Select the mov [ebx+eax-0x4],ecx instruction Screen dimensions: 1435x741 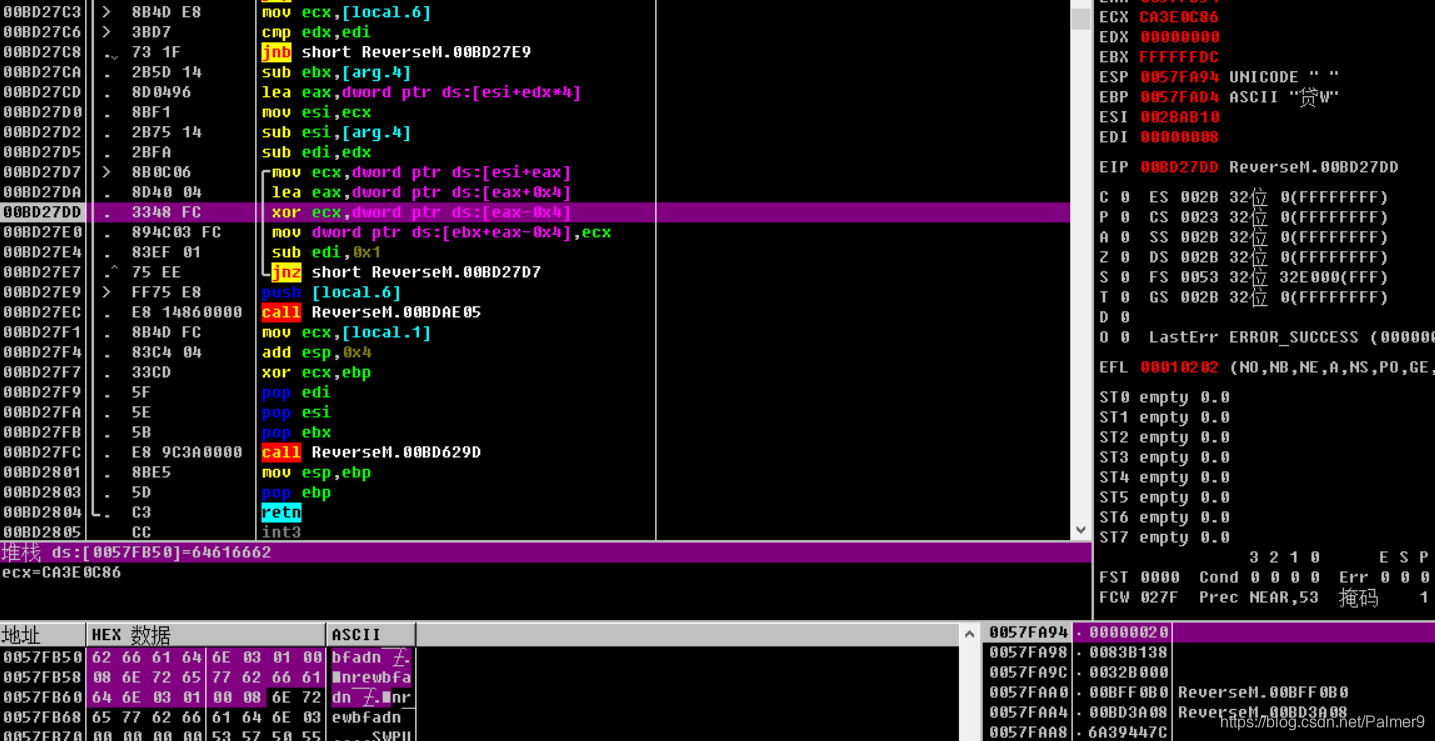[441, 232]
